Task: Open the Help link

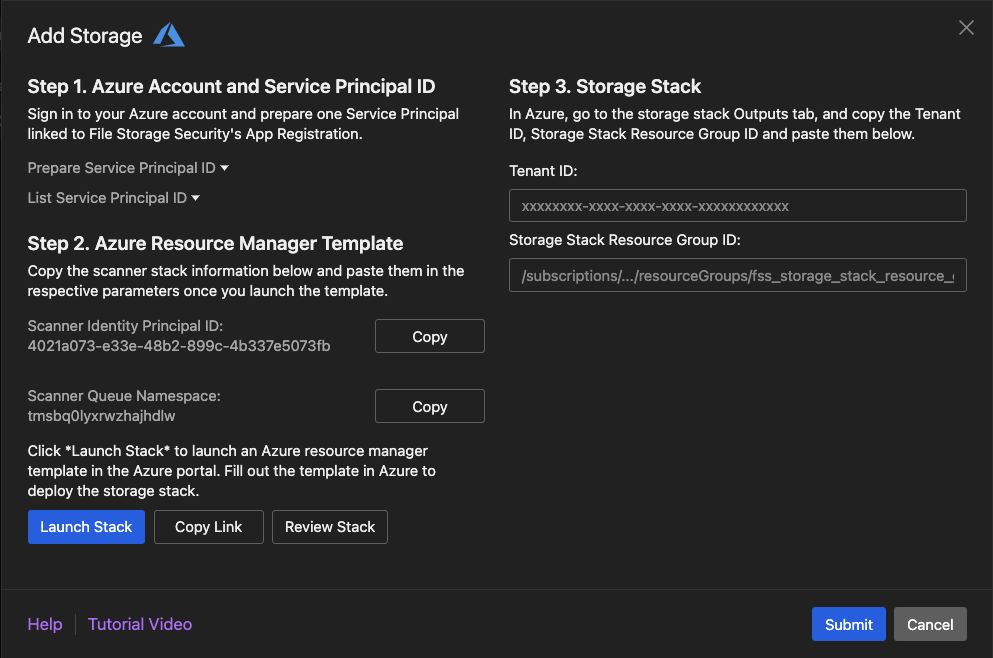Action: pyautogui.click(x=45, y=624)
